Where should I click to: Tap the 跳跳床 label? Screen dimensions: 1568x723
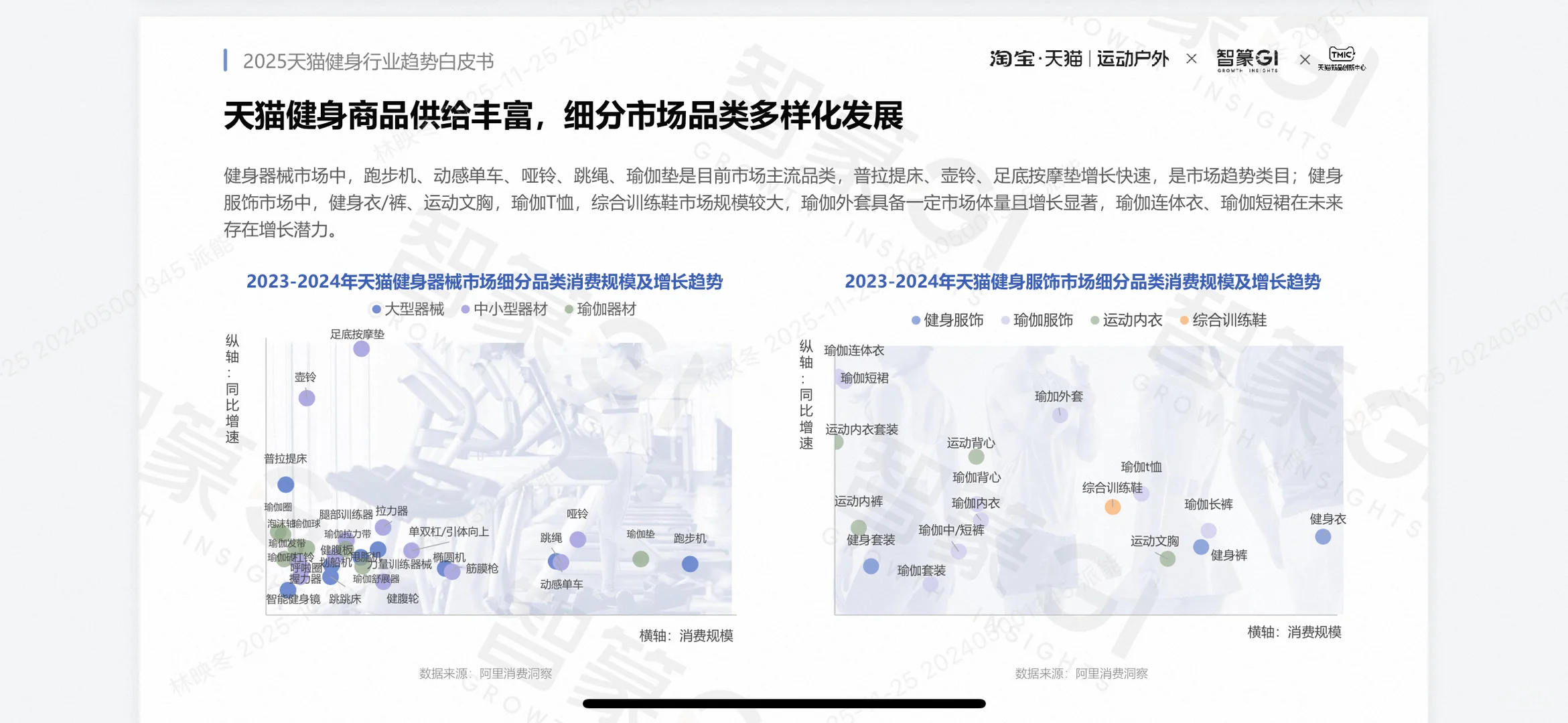(x=345, y=599)
